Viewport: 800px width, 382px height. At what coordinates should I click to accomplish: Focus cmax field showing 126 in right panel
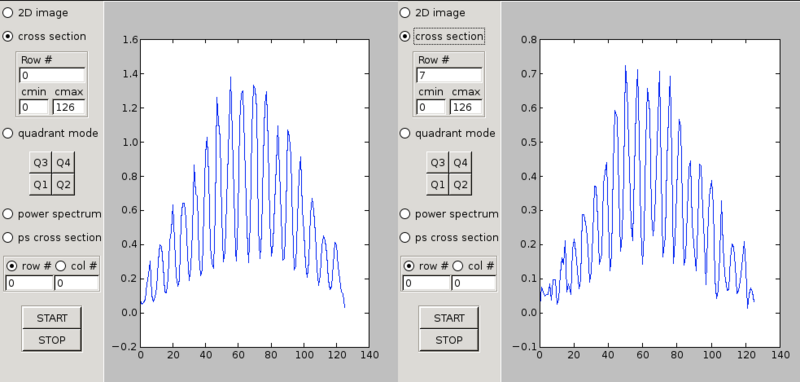(465, 107)
